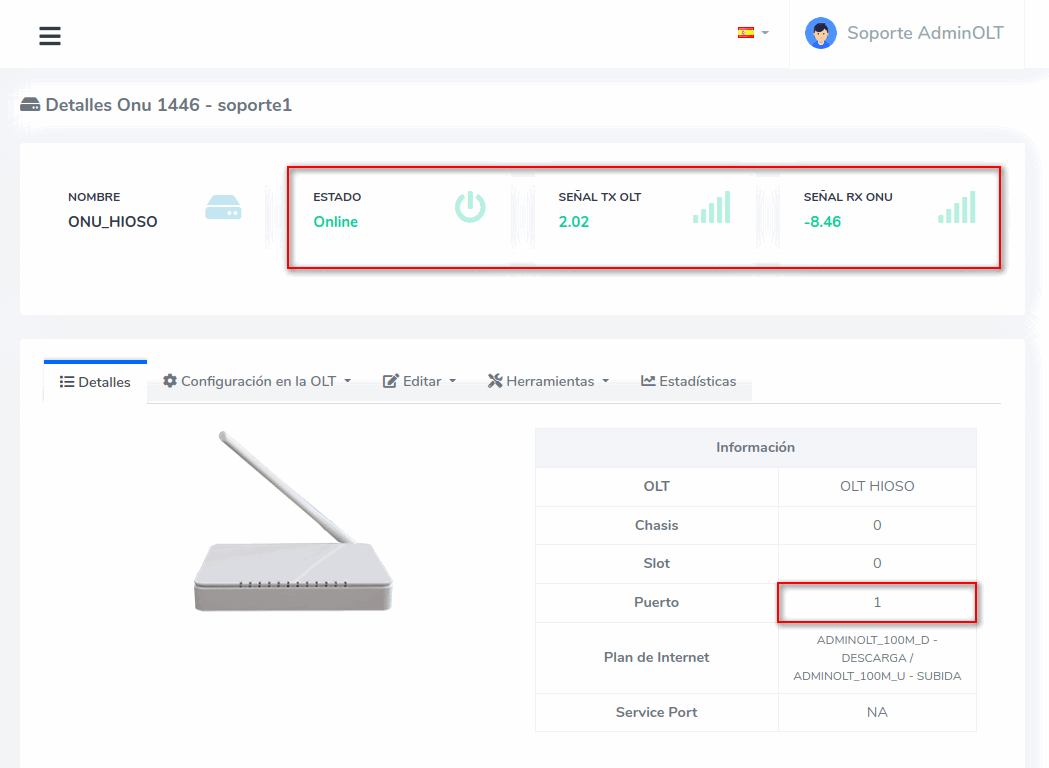This screenshot has width=1049, height=768.
Task: Expand the language selector dropdown arrow
Action: 765,33
